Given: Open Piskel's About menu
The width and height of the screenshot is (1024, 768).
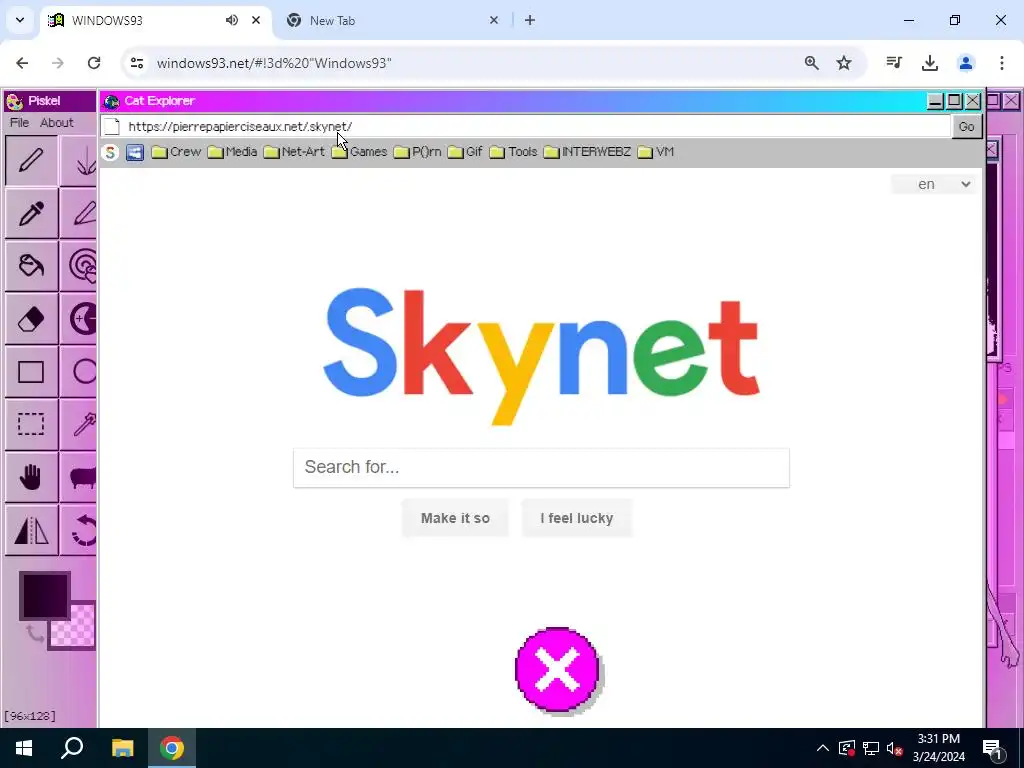Looking at the screenshot, I should point(57,123).
